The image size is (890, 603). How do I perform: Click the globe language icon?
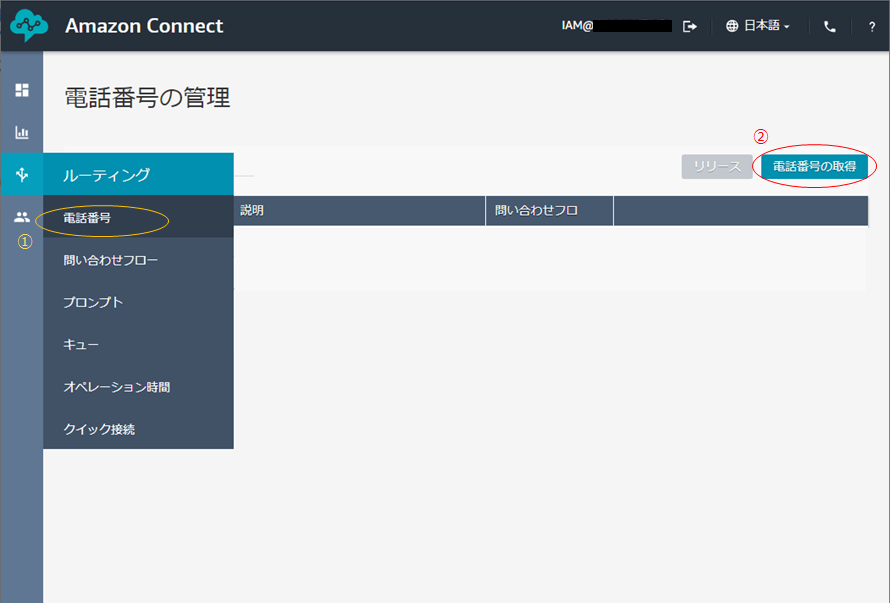pyautogui.click(x=732, y=26)
